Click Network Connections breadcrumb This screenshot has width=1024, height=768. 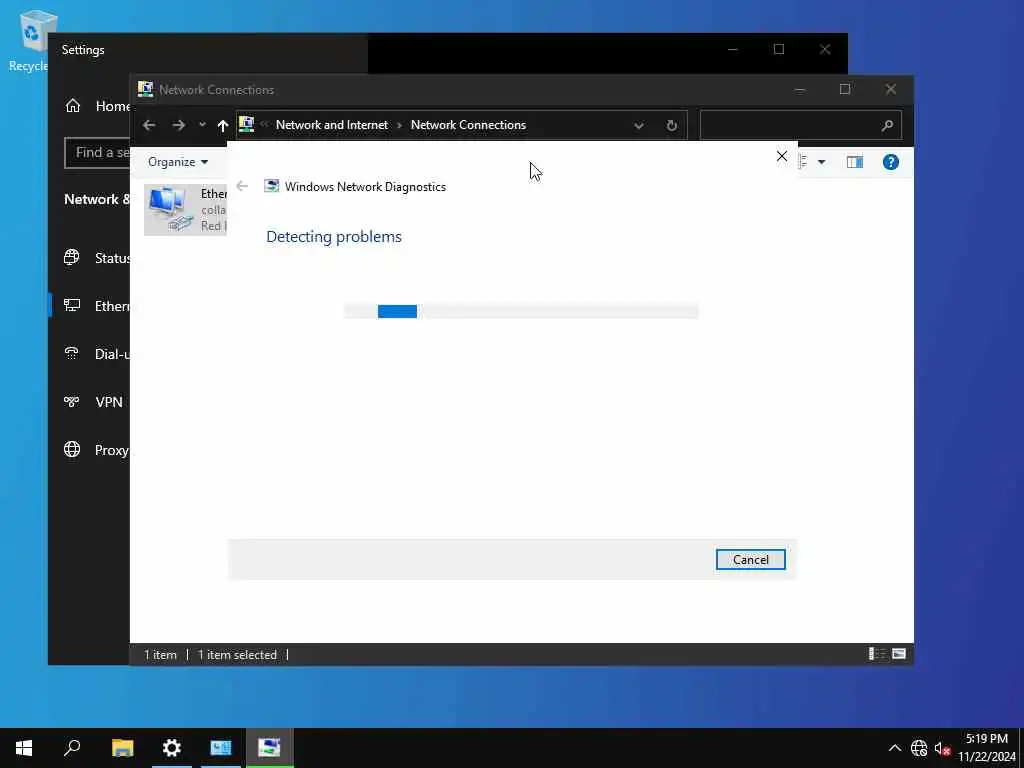coord(468,125)
